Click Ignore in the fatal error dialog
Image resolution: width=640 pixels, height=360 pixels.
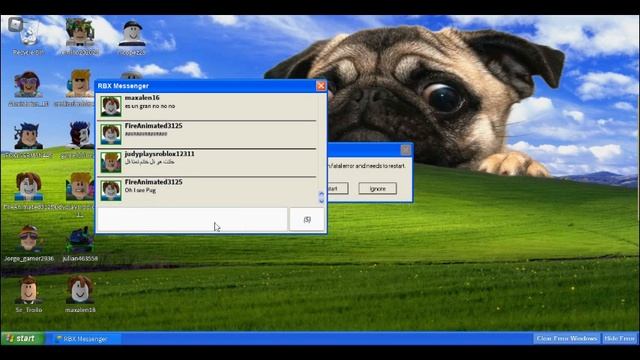(x=378, y=189)
